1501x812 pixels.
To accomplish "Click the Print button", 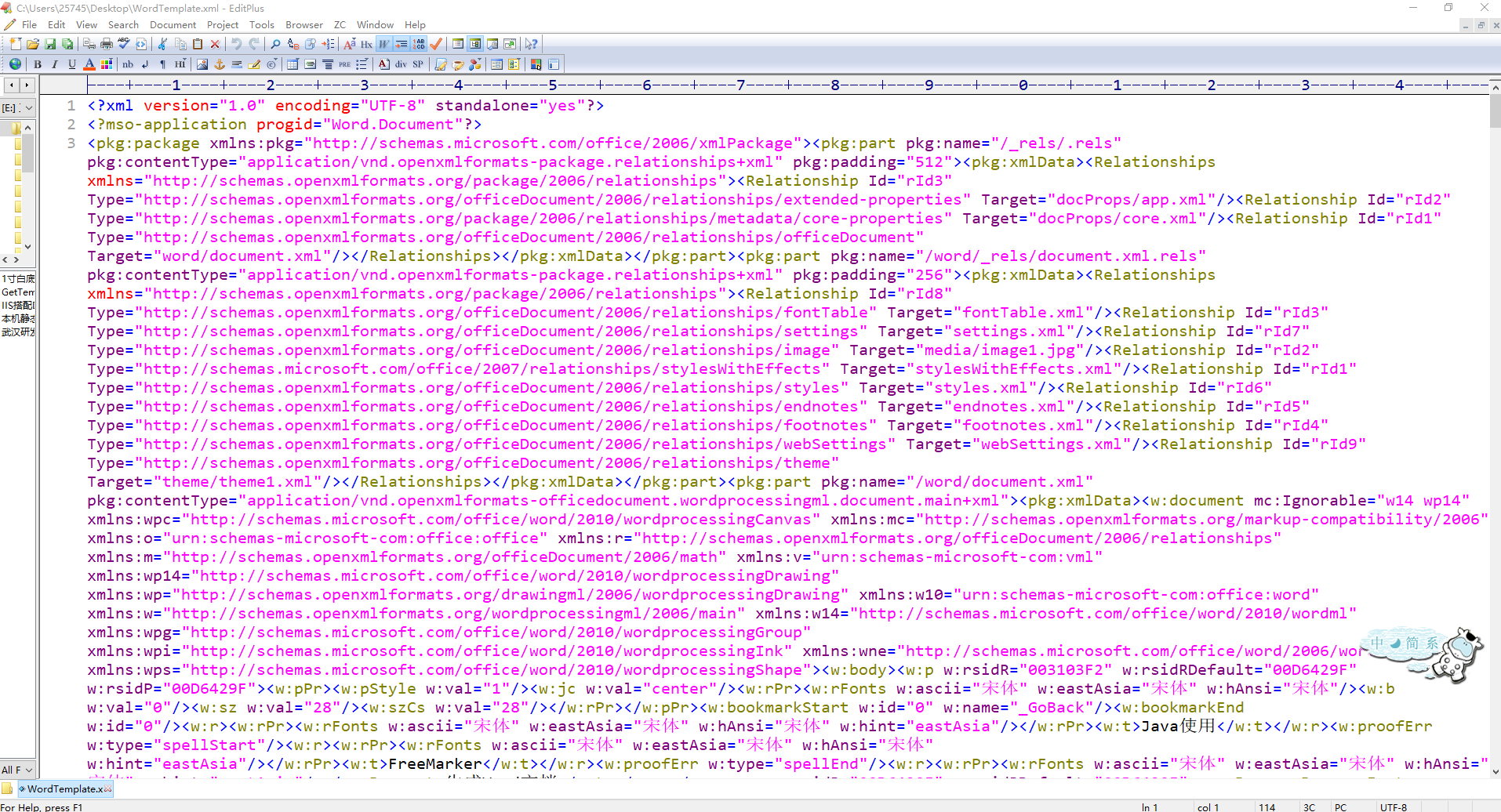I will tap(106, 45).
